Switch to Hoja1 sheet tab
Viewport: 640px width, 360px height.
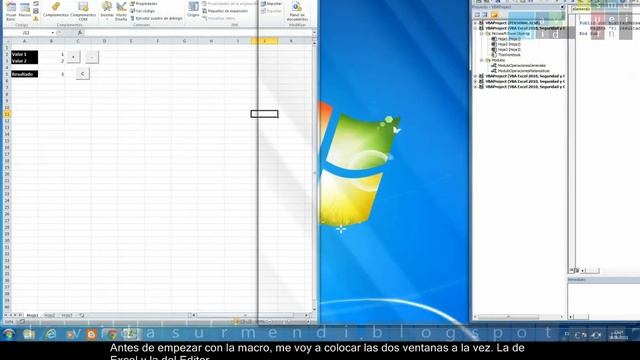[32, 316]
